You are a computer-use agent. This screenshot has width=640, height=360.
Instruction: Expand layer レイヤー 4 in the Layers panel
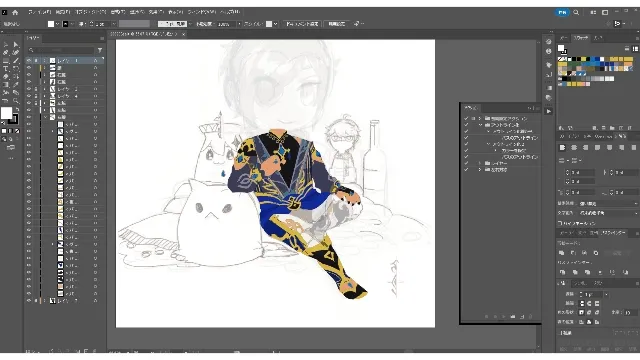[44, 96]
